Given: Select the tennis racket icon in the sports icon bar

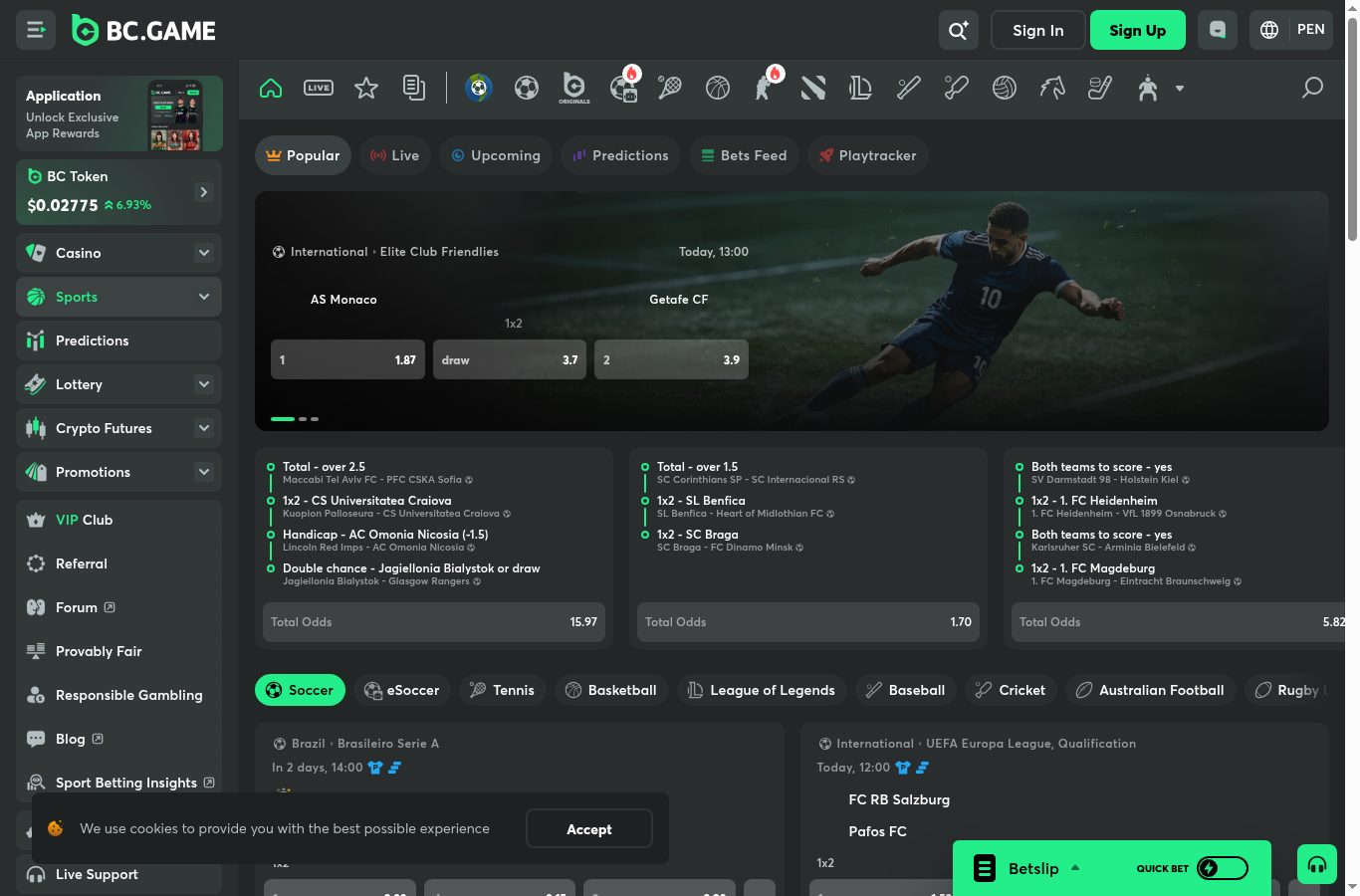Looking at the screenshot, I should click(670, 88).
